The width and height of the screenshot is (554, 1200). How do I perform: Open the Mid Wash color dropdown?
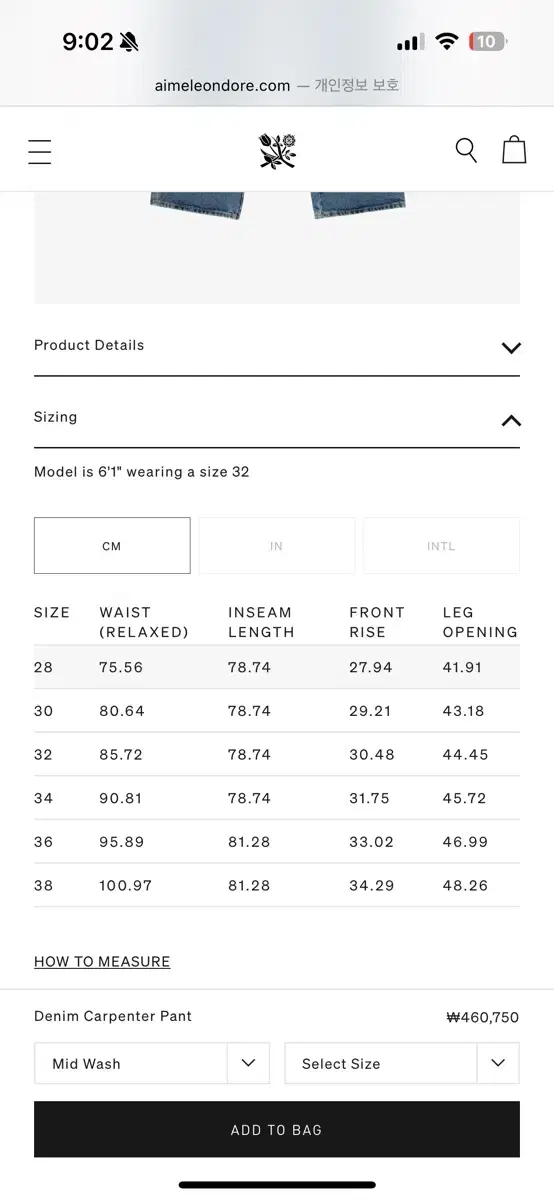coord(152,1064)
